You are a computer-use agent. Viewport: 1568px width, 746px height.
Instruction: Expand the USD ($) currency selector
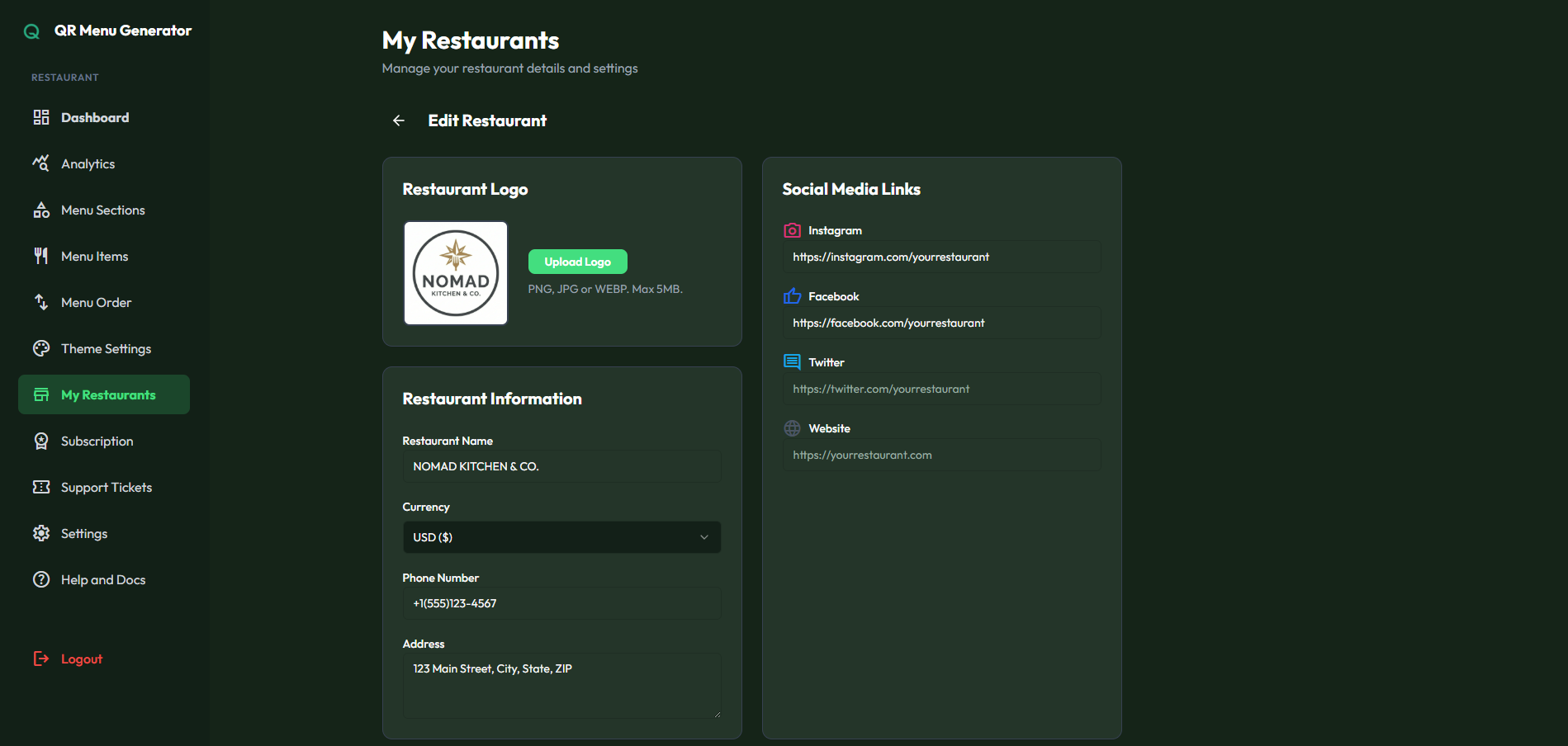(x=561, y=536)
